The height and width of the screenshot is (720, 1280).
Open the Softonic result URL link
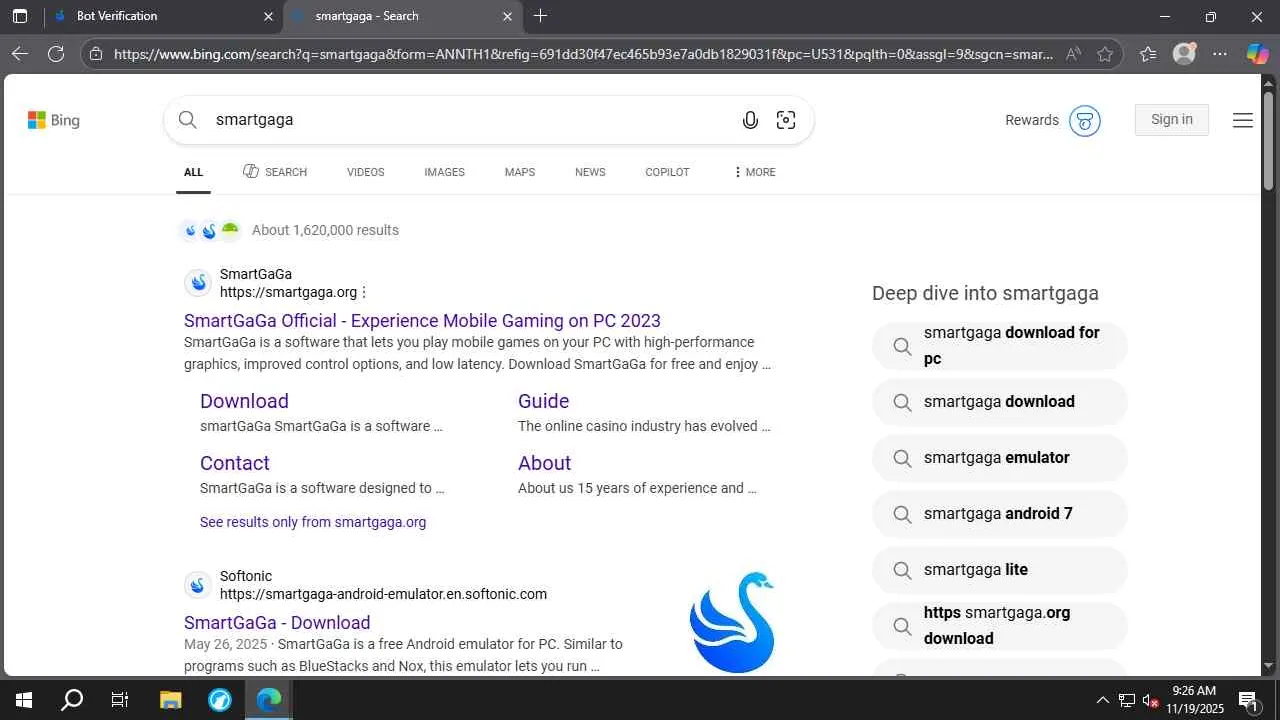(383, 594)
